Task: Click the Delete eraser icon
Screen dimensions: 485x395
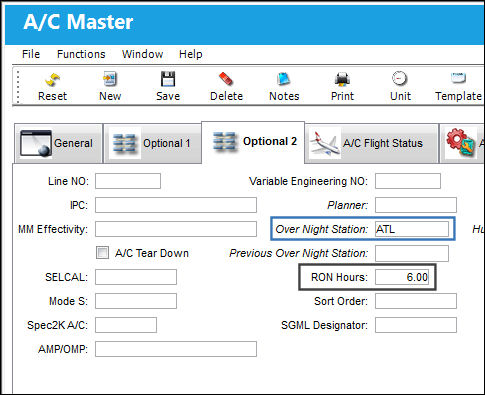Action: tap(226, 87)
